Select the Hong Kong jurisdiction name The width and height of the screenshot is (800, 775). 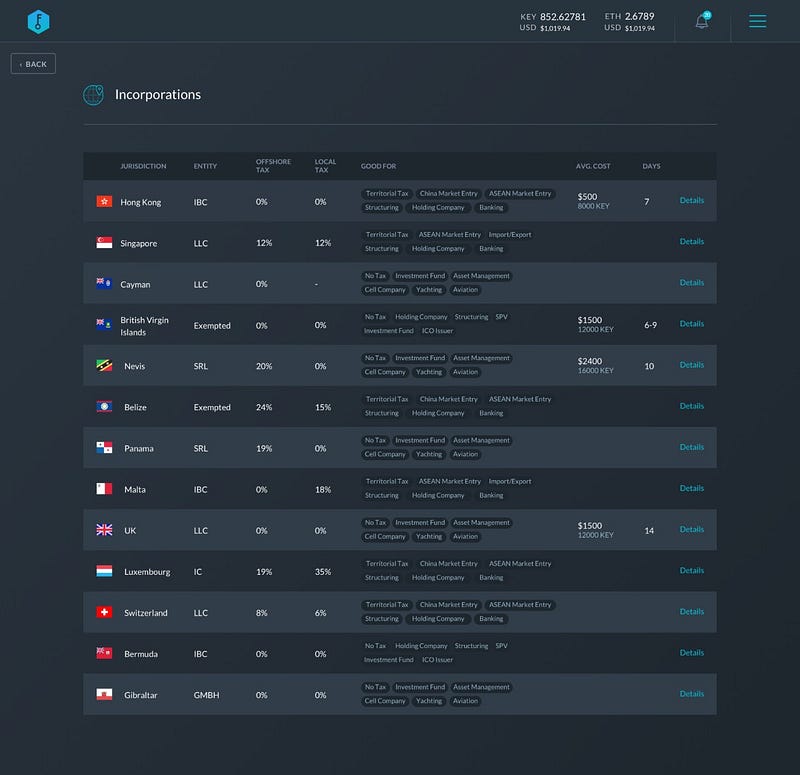click(x=140, y=202)
